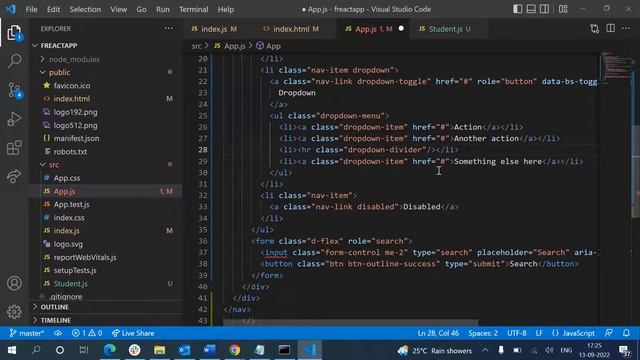Open the View menu
Image resolution: width=640 pixels, height=360 pixels.
tap(118, 9)
